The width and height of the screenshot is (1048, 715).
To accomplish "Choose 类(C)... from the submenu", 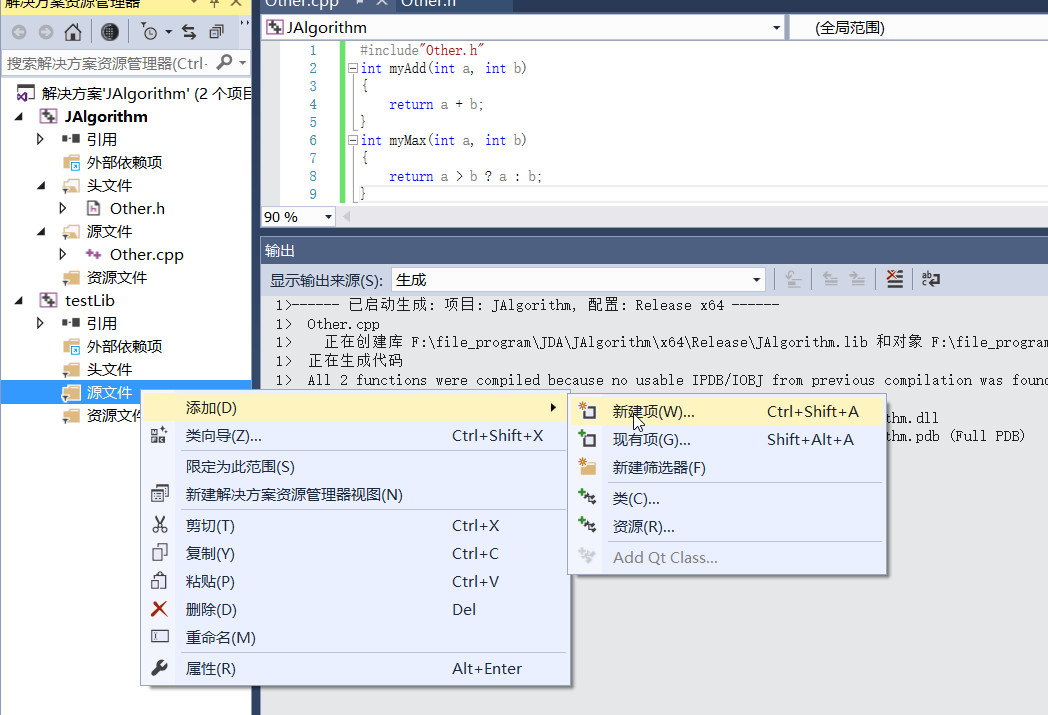I will pos(727,498).
